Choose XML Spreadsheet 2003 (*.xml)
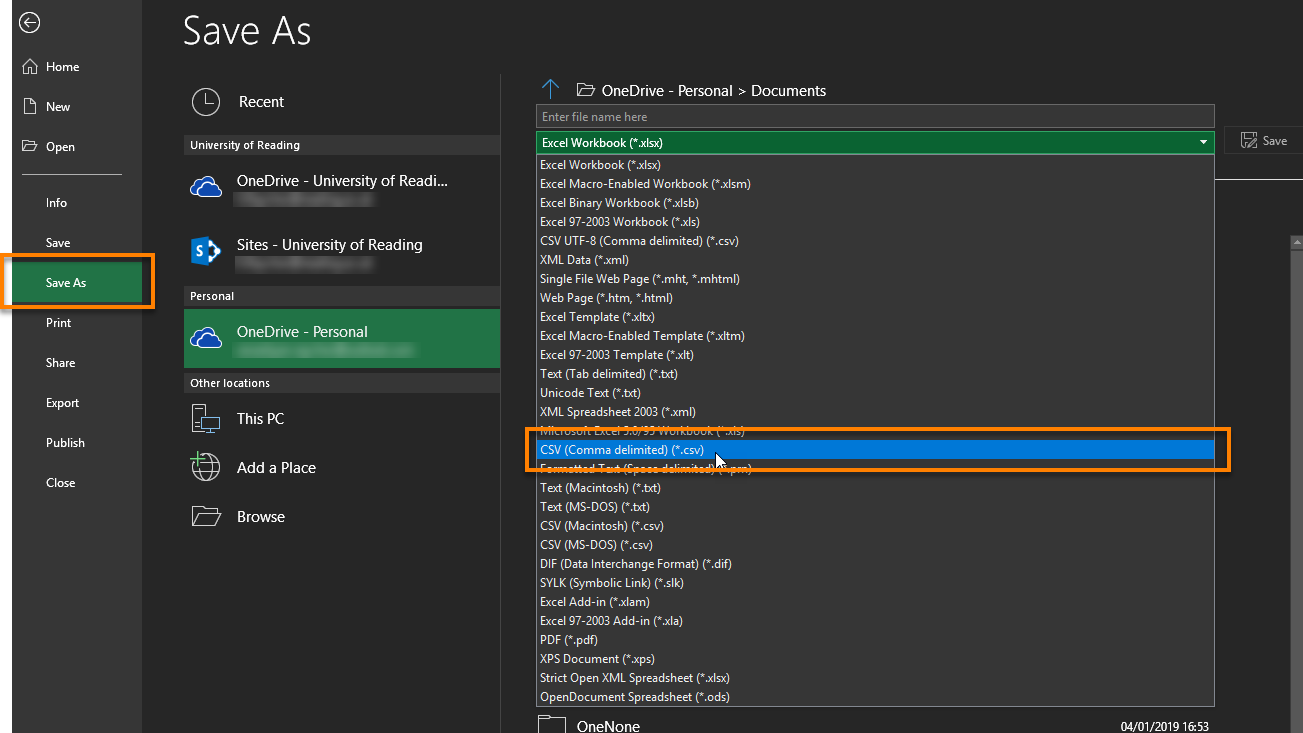Viewport: 1303px width, 733px height. (875, 412)
